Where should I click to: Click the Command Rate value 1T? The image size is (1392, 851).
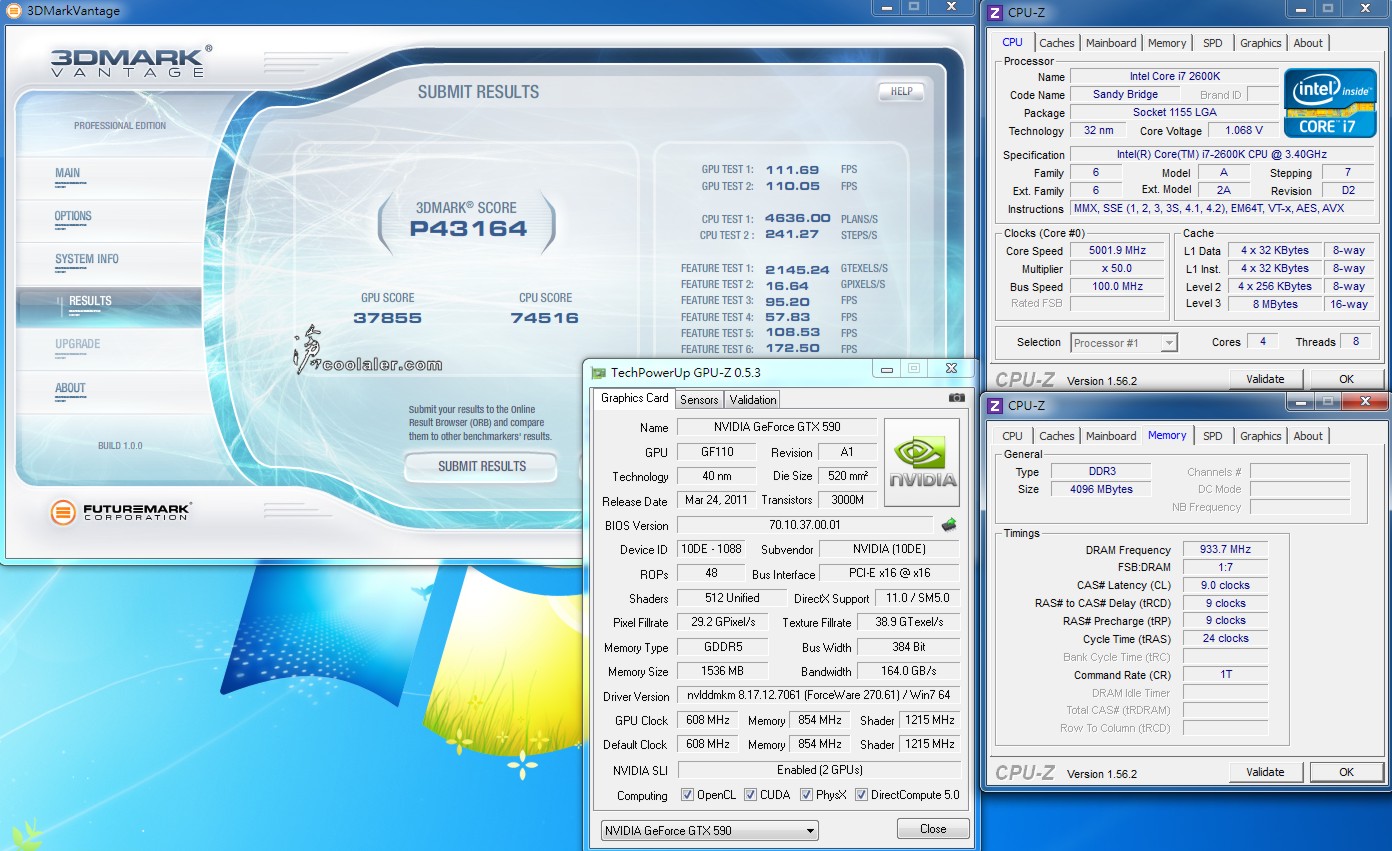tap(1225, 674)
